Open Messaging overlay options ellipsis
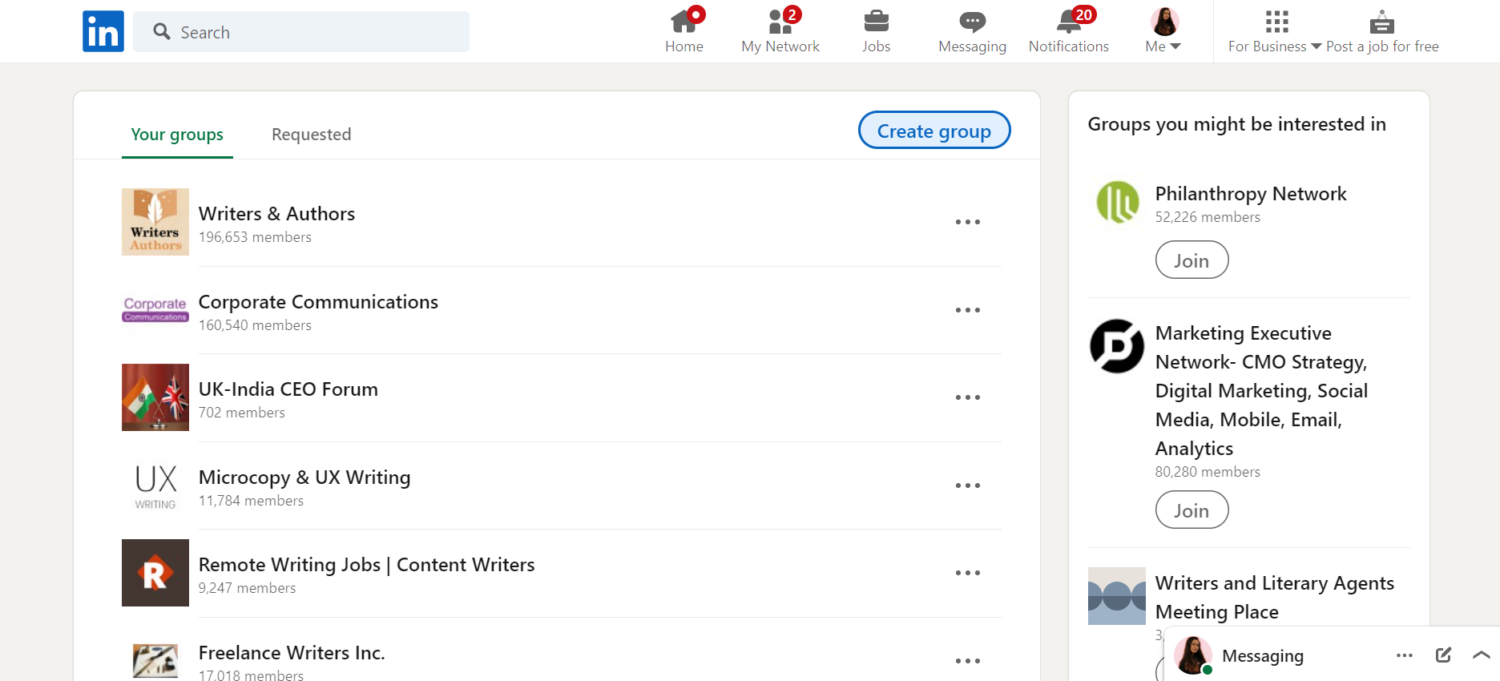 [x=1405, y=656]
